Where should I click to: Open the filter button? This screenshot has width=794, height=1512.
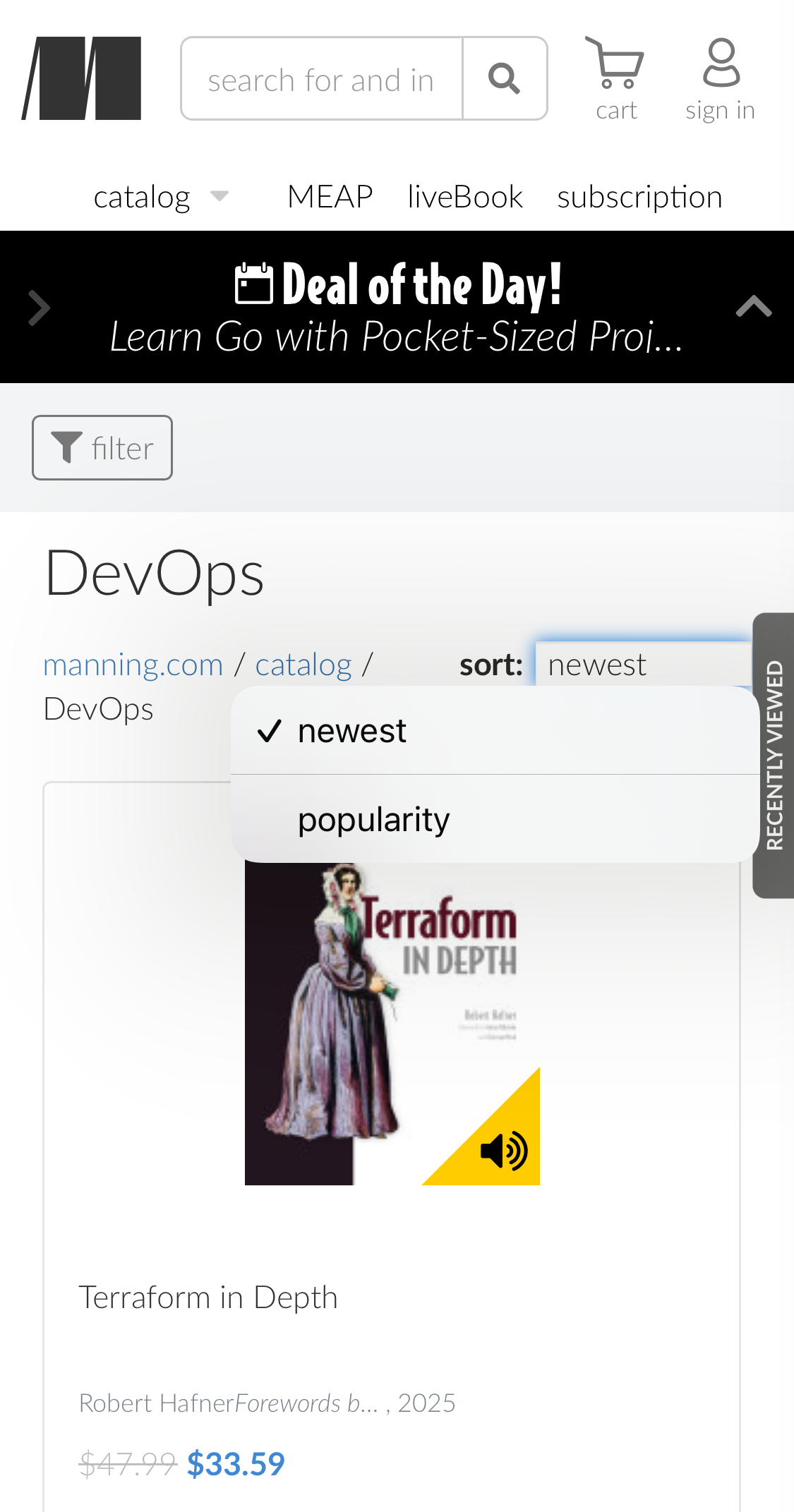[x=102, y=448]
